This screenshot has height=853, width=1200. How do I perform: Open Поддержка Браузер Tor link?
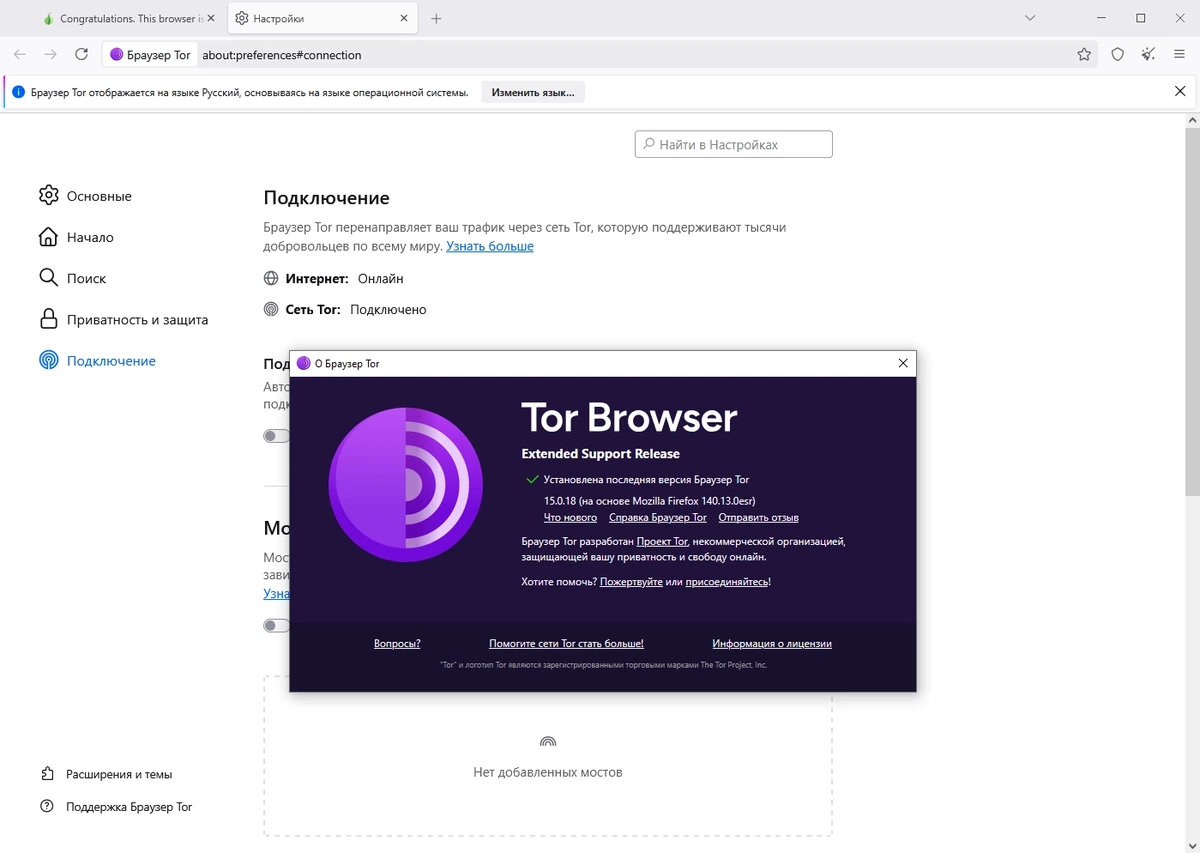pyautogui.click(x=116, y=806)
